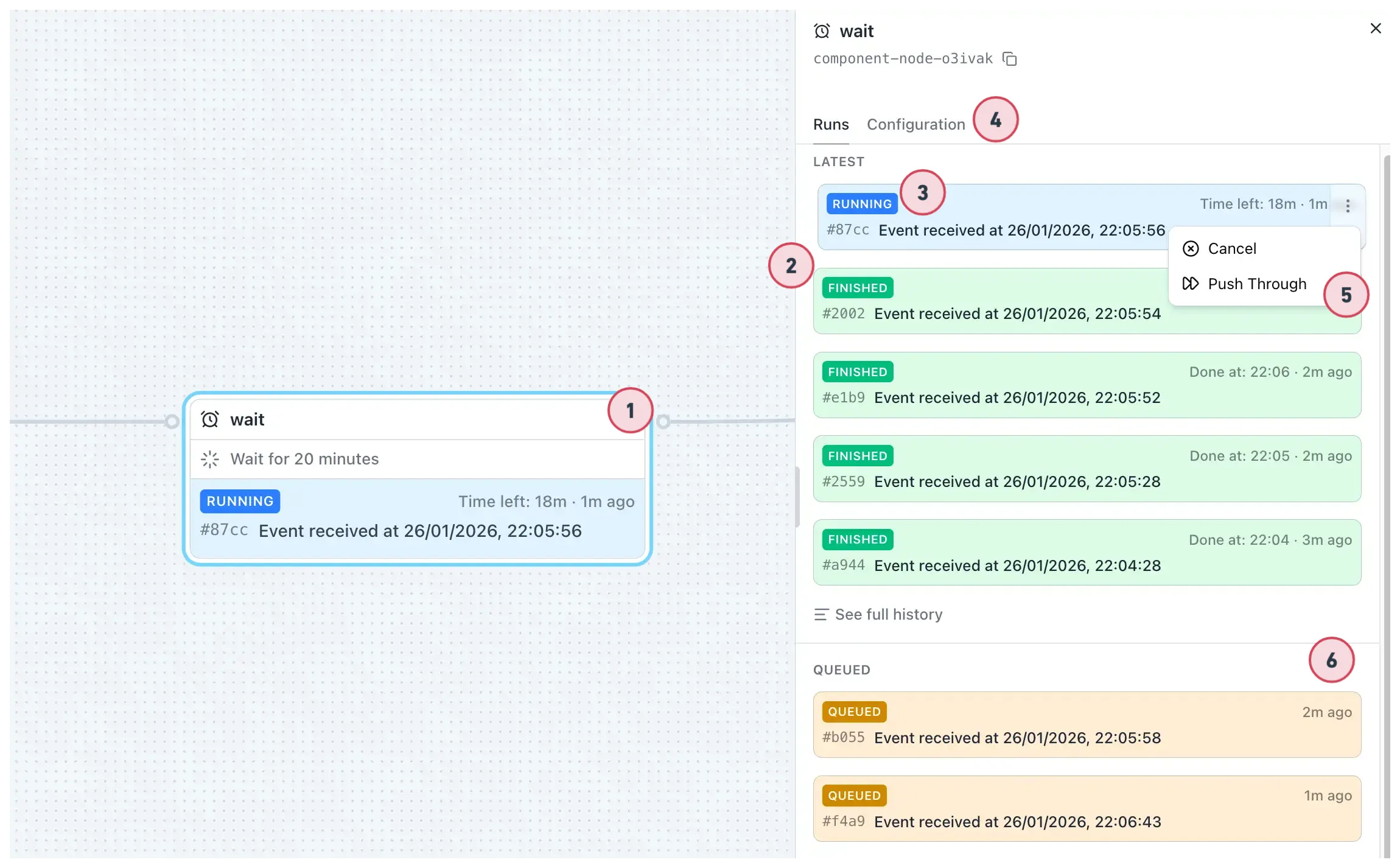Open the Runs tab

(x=831, y=124)
